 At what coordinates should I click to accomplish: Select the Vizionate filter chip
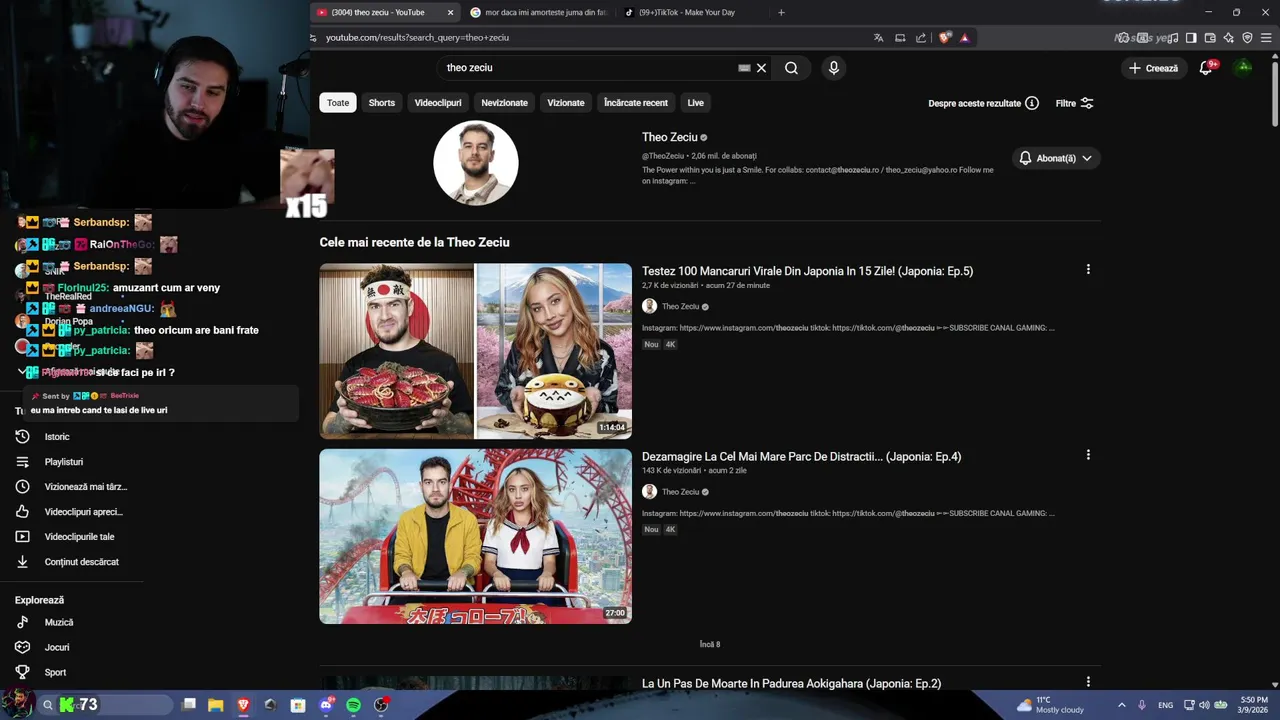566,103
